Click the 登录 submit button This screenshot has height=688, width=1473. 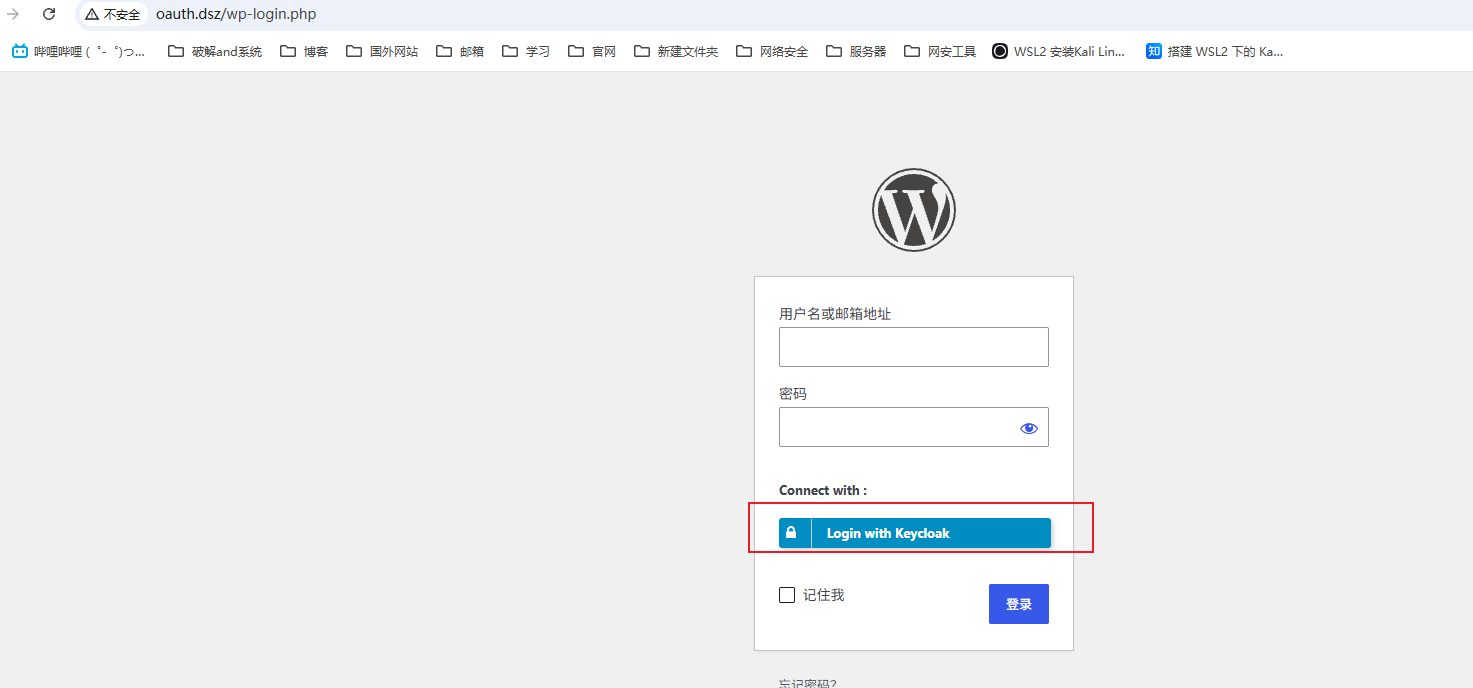tap(1018, 604)
